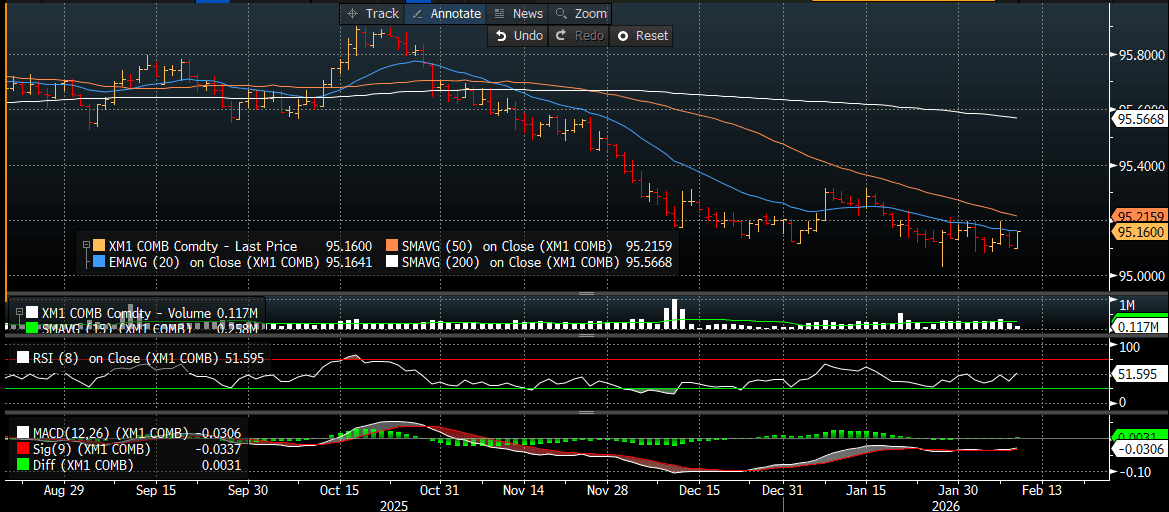Undo the last chart action
The height and width of the screenshot is (512, 1169).
tap(518, 36)
